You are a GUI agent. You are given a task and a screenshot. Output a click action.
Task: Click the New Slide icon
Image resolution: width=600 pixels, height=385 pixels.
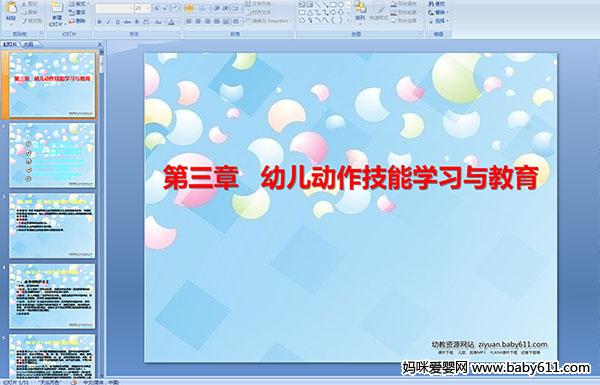57,8
